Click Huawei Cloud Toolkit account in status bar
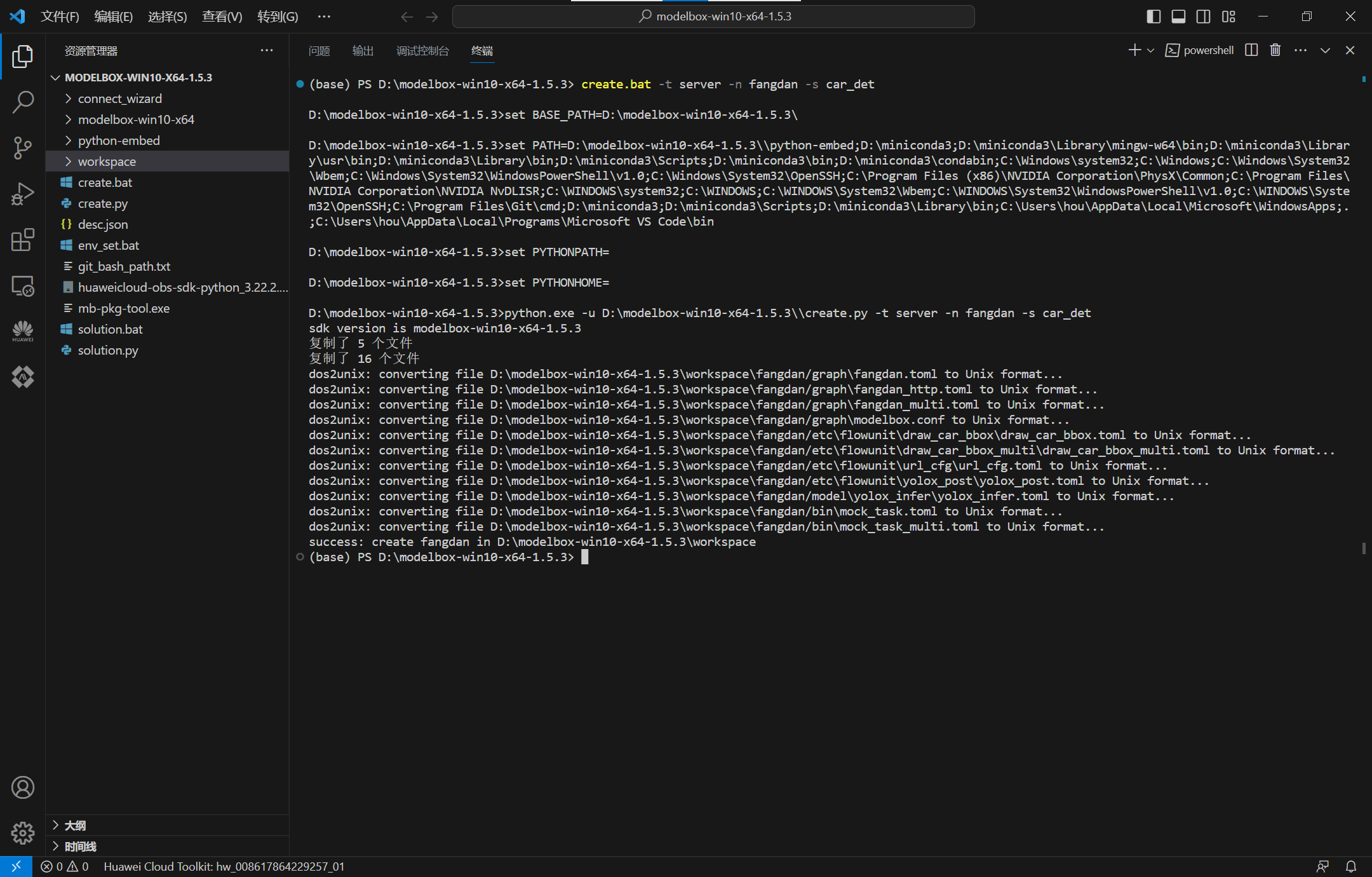1372x877 pixels. pyautogui.click(x=224, y=866)
